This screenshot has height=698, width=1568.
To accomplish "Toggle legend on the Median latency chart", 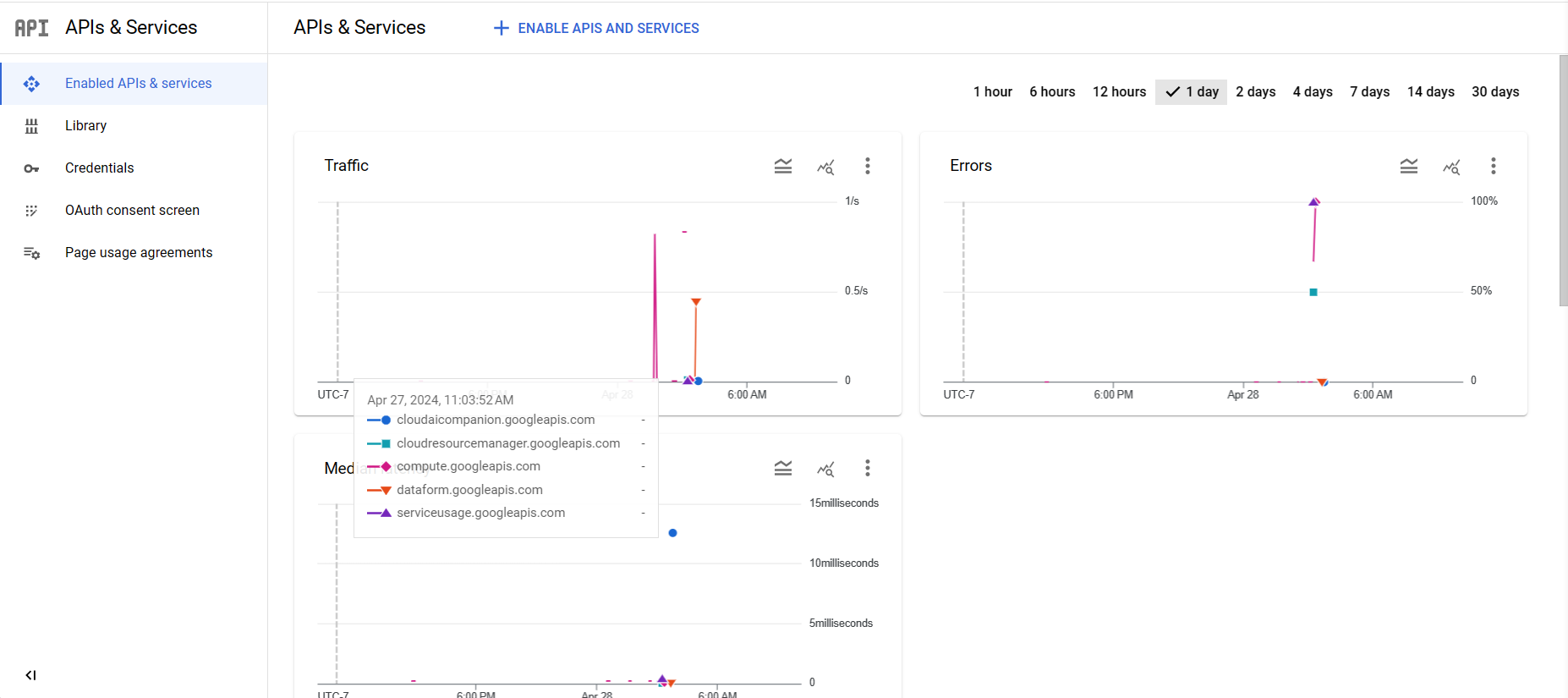I will 783,469.
